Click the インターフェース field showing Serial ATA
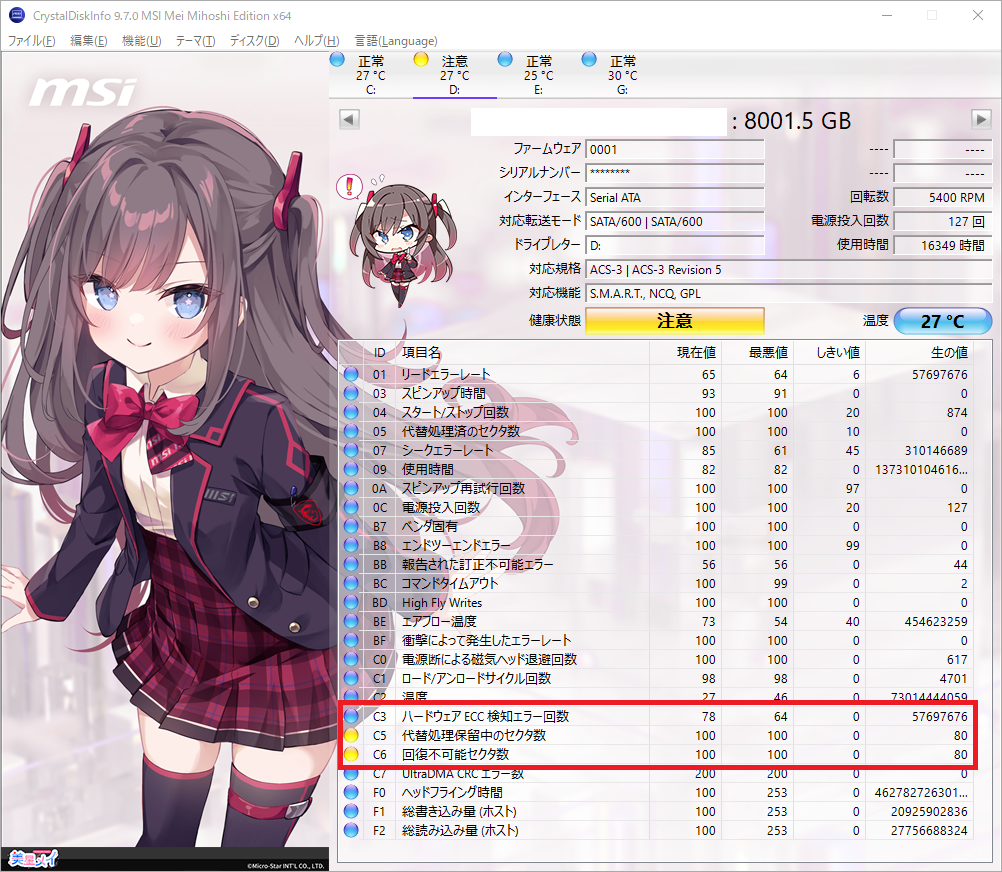The height and width of the screenshot is (872, 1002). coord(675,197)
